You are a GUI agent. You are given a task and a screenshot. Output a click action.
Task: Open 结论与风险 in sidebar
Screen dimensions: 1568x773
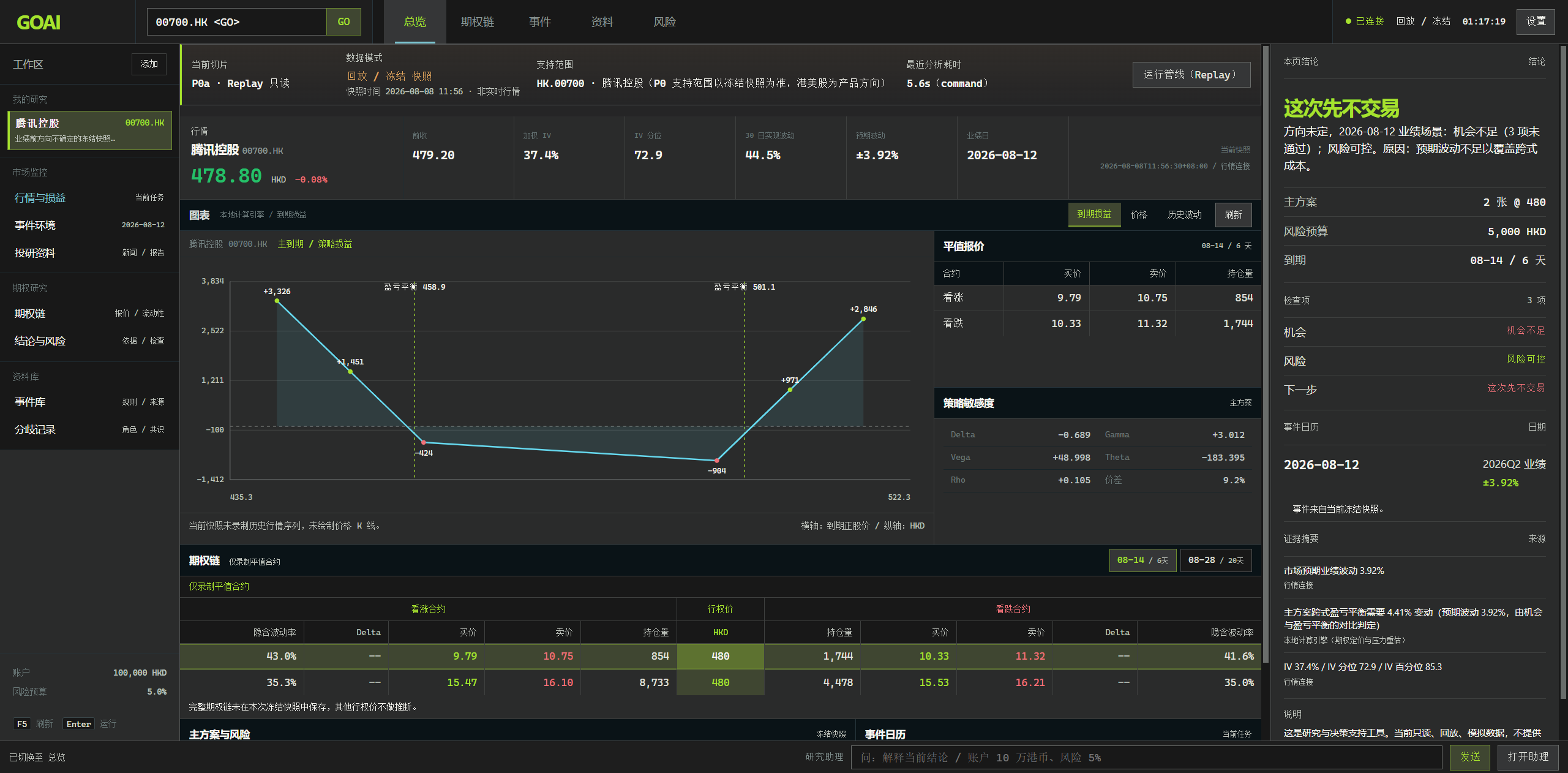click(89, 341)
